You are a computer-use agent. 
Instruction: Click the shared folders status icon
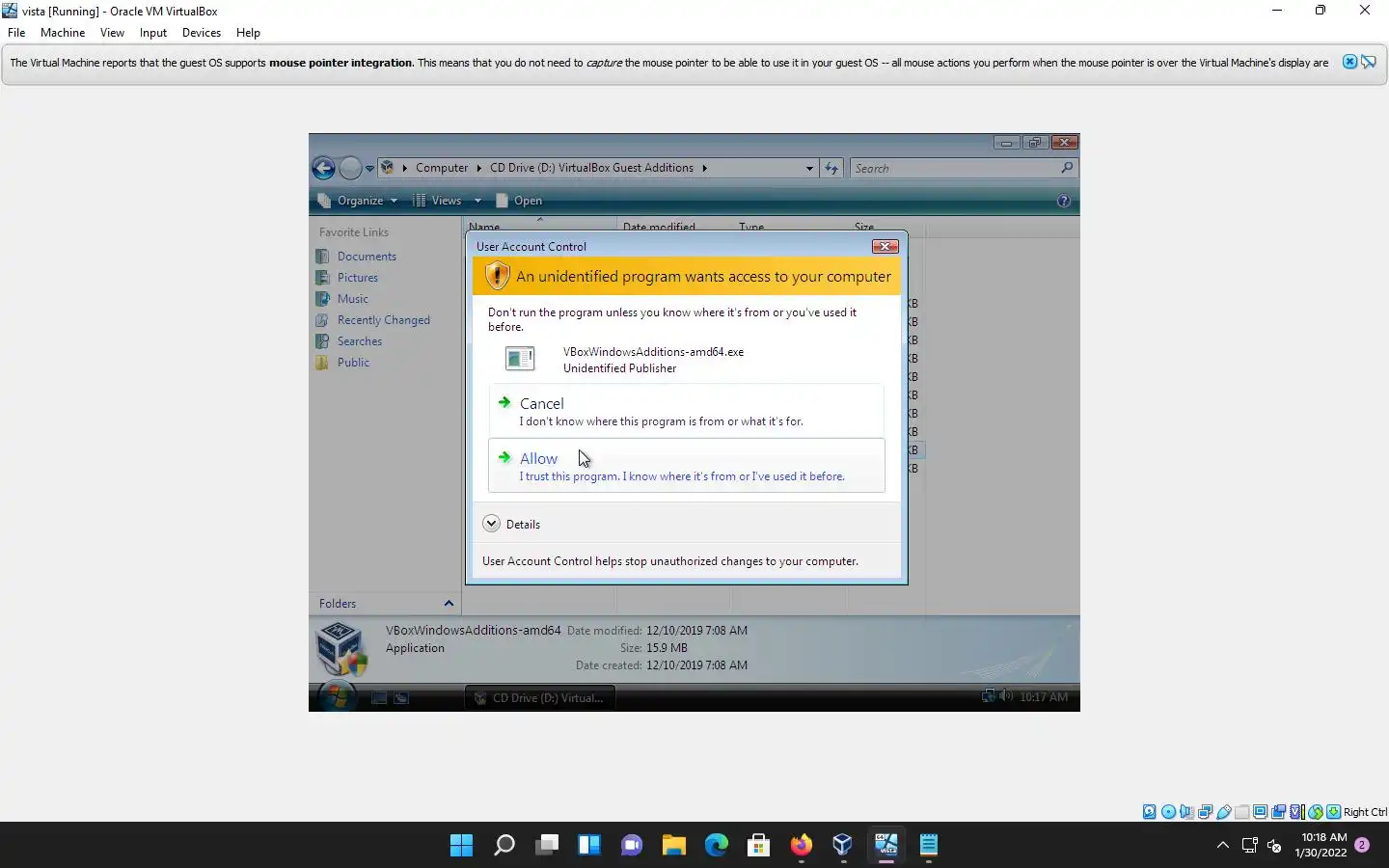[1241, 812]
